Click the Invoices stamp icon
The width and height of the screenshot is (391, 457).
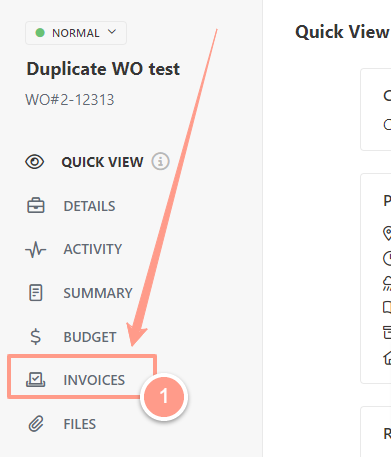pyautogui.click(x=36, y=379)
